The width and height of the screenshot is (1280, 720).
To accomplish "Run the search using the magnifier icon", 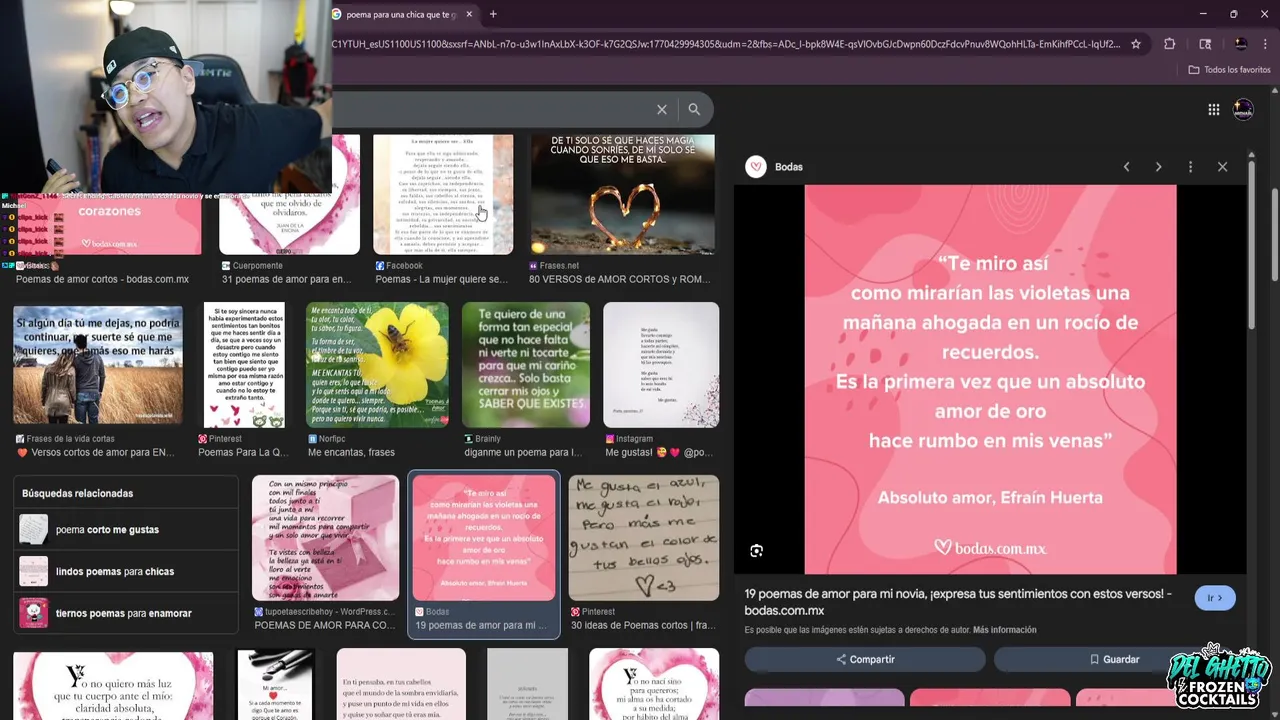I will (694, 109).
